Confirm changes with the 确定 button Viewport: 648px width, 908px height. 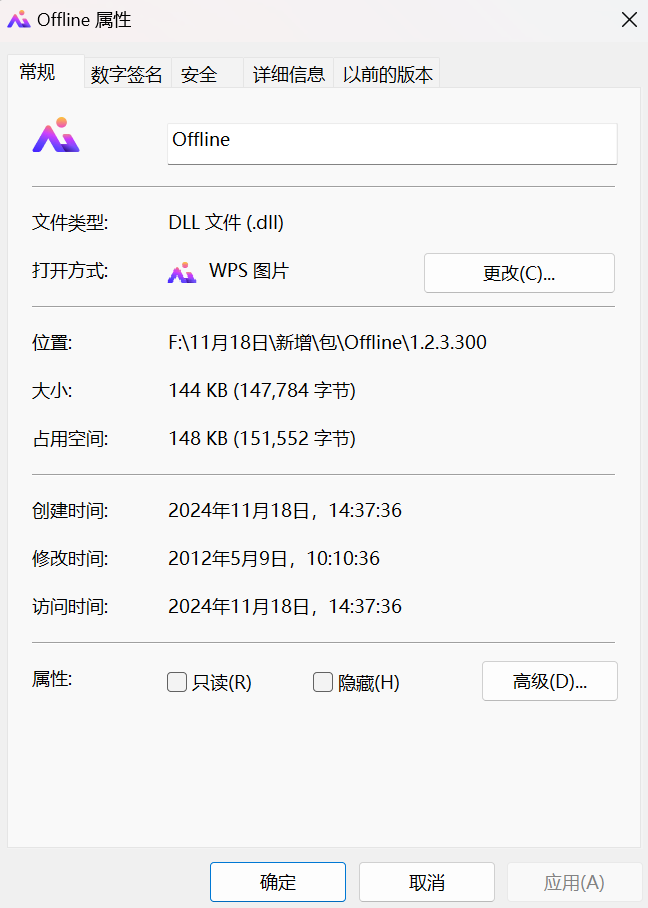277,881
